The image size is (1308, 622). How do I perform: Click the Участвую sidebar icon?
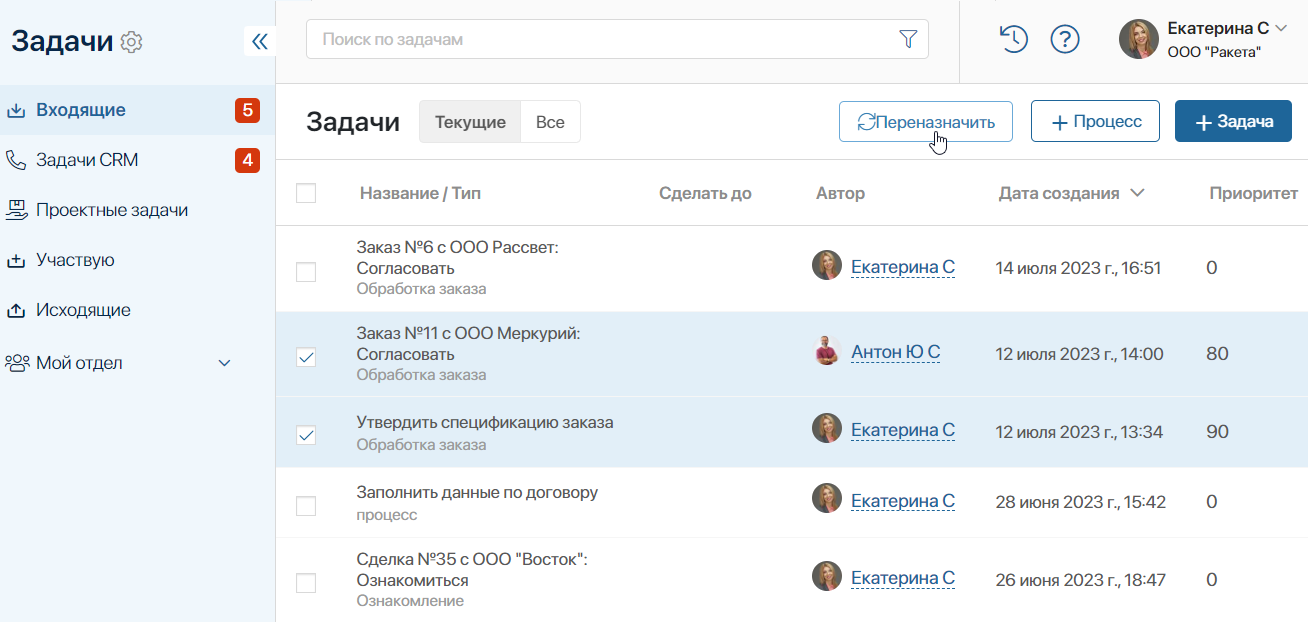click(x=16, y=260)
